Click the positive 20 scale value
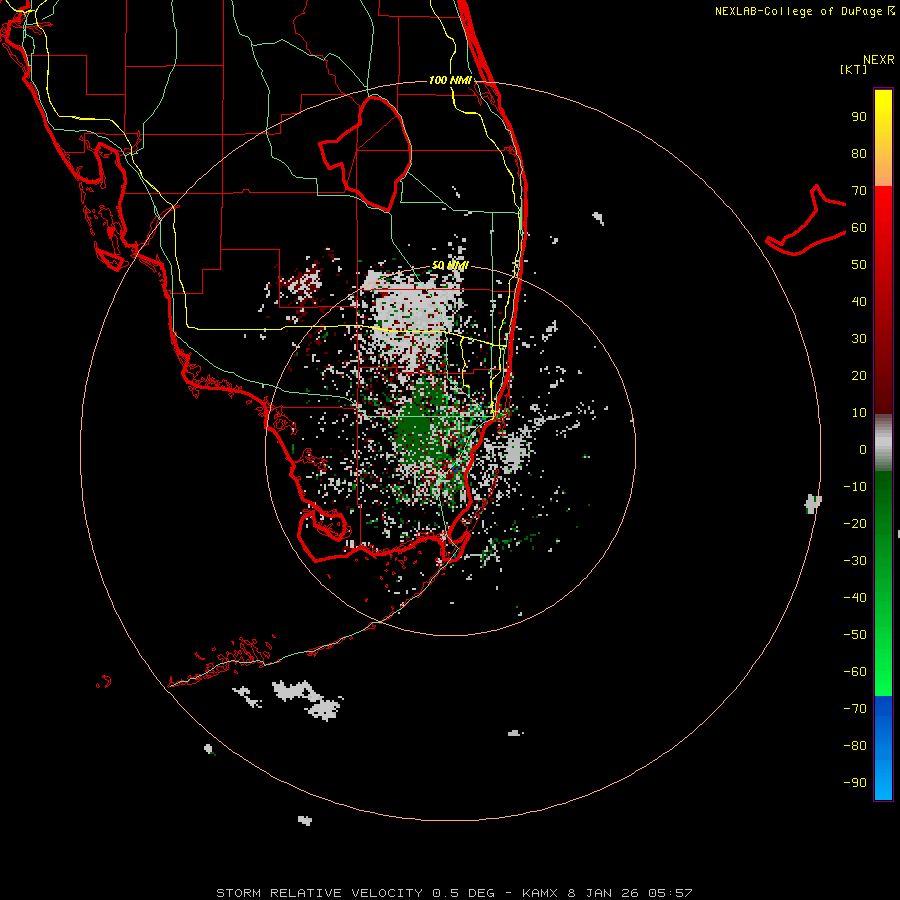Image resolution: width=900 pixels, height=900 pixels. (x=859, y=376)
